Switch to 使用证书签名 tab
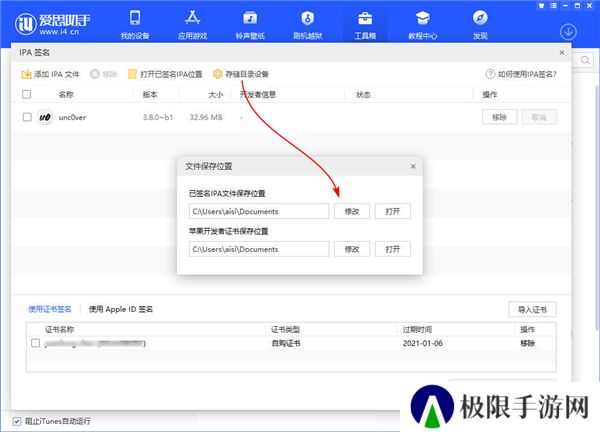This screenshot has height=432, width=600. [x=50, y=309]
